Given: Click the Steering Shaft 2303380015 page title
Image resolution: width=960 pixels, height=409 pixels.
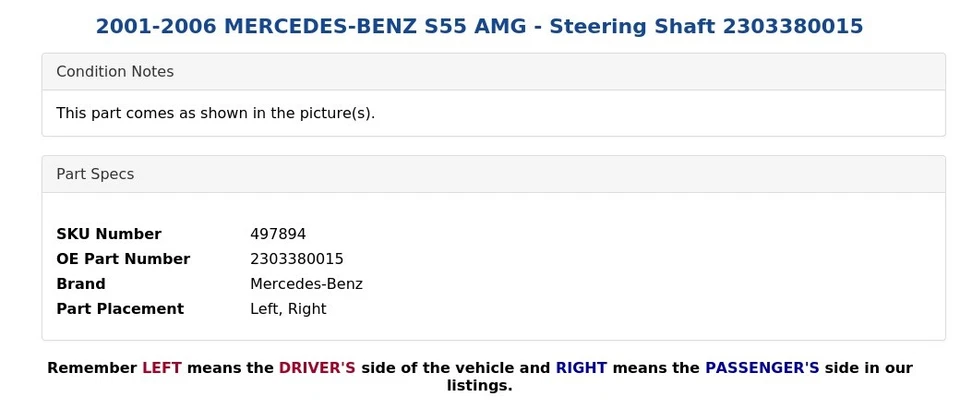Looking at the screenshot, I should (479, 27).
